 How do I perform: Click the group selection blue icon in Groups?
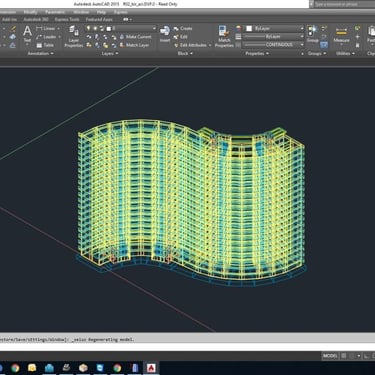click(x=324, y=45)
